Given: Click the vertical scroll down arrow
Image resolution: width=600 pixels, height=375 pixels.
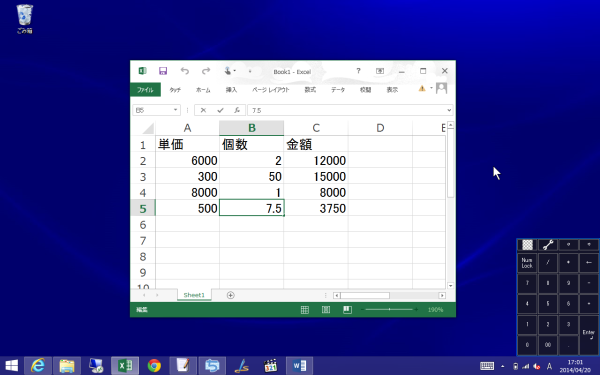Looking at the screenshot, I should 450,286.
